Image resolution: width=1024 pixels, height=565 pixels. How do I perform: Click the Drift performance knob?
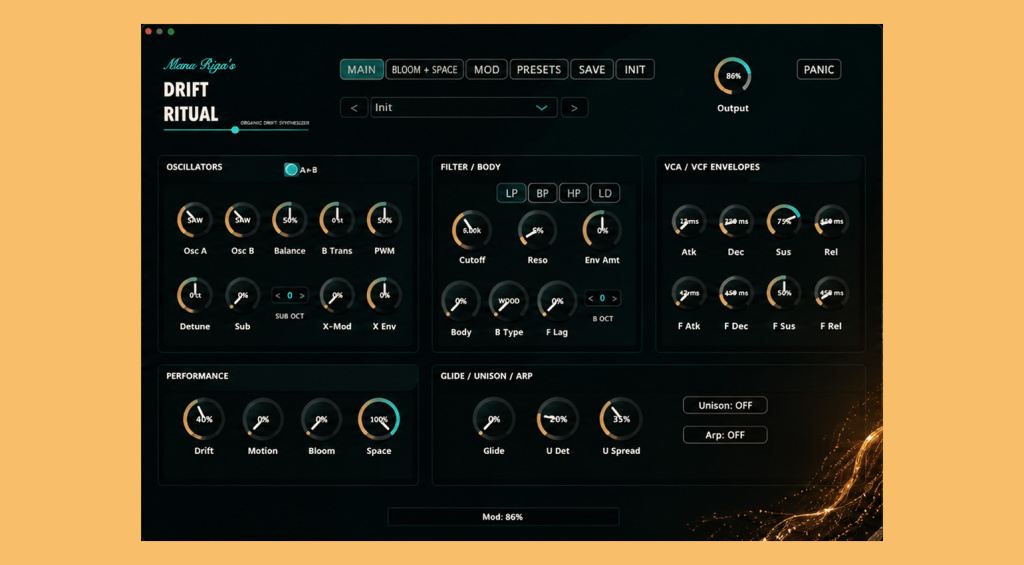204,419
